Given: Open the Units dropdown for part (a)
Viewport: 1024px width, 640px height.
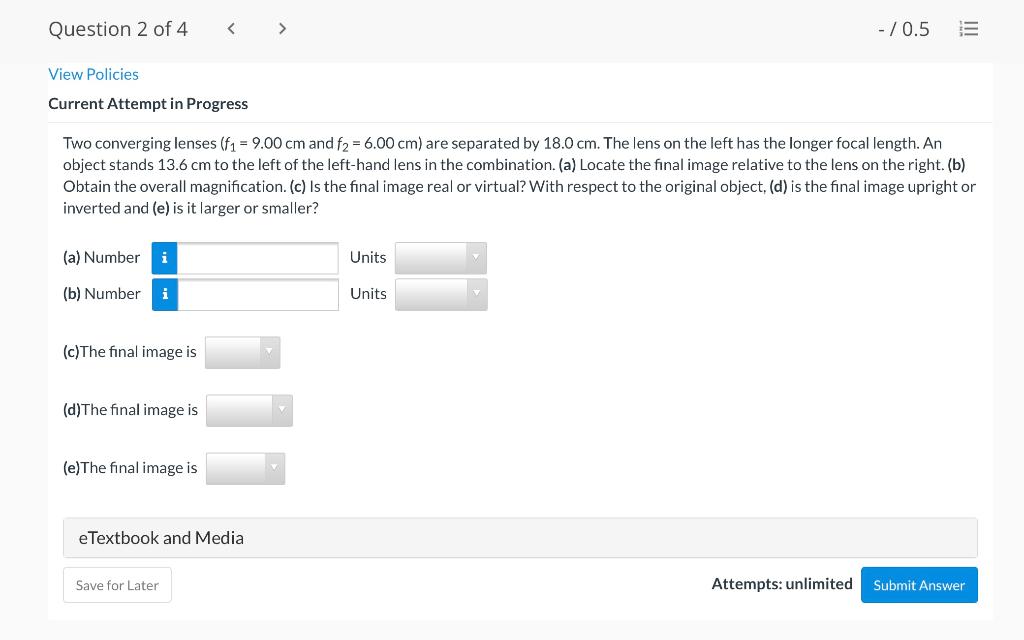Looking at the screenshot, I should pyautogui.click(x=441, y=258).
